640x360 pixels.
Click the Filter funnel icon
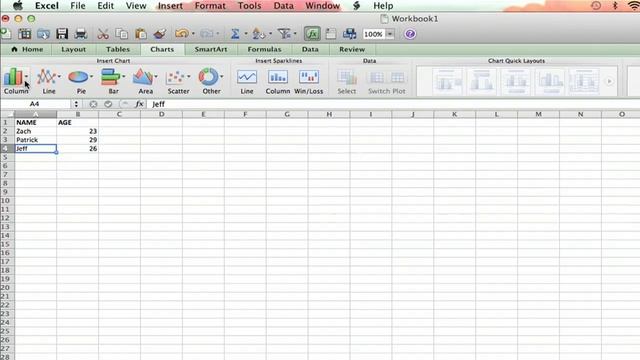pyautogui.click(x=284, y=34)
